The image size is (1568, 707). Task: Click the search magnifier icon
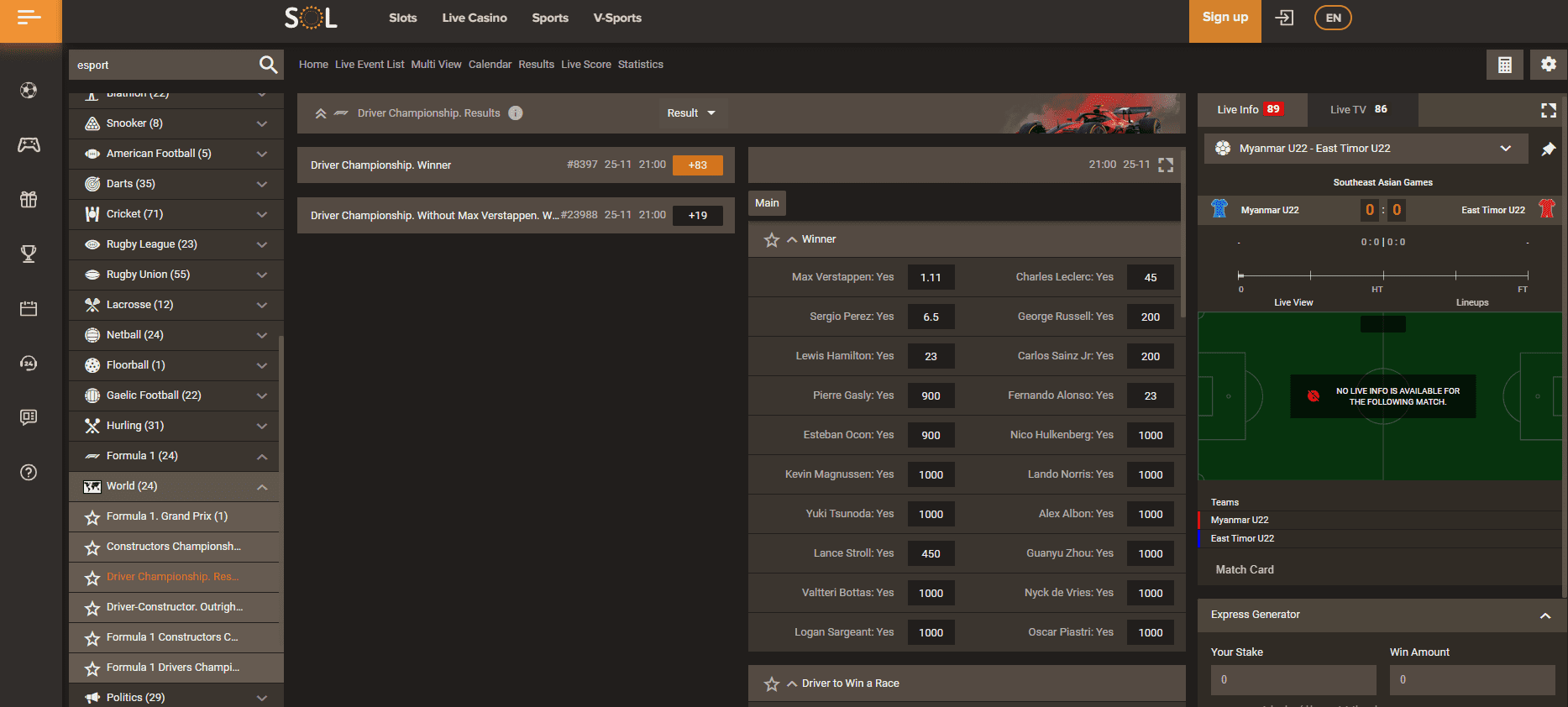point(268,65)
